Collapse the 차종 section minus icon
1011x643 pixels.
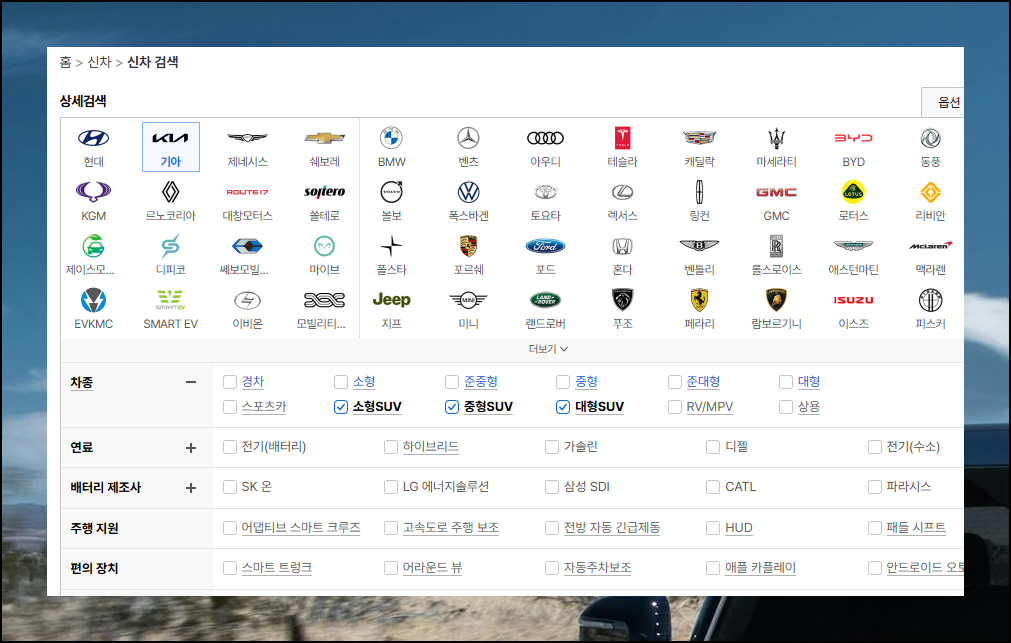click(191, 382)
